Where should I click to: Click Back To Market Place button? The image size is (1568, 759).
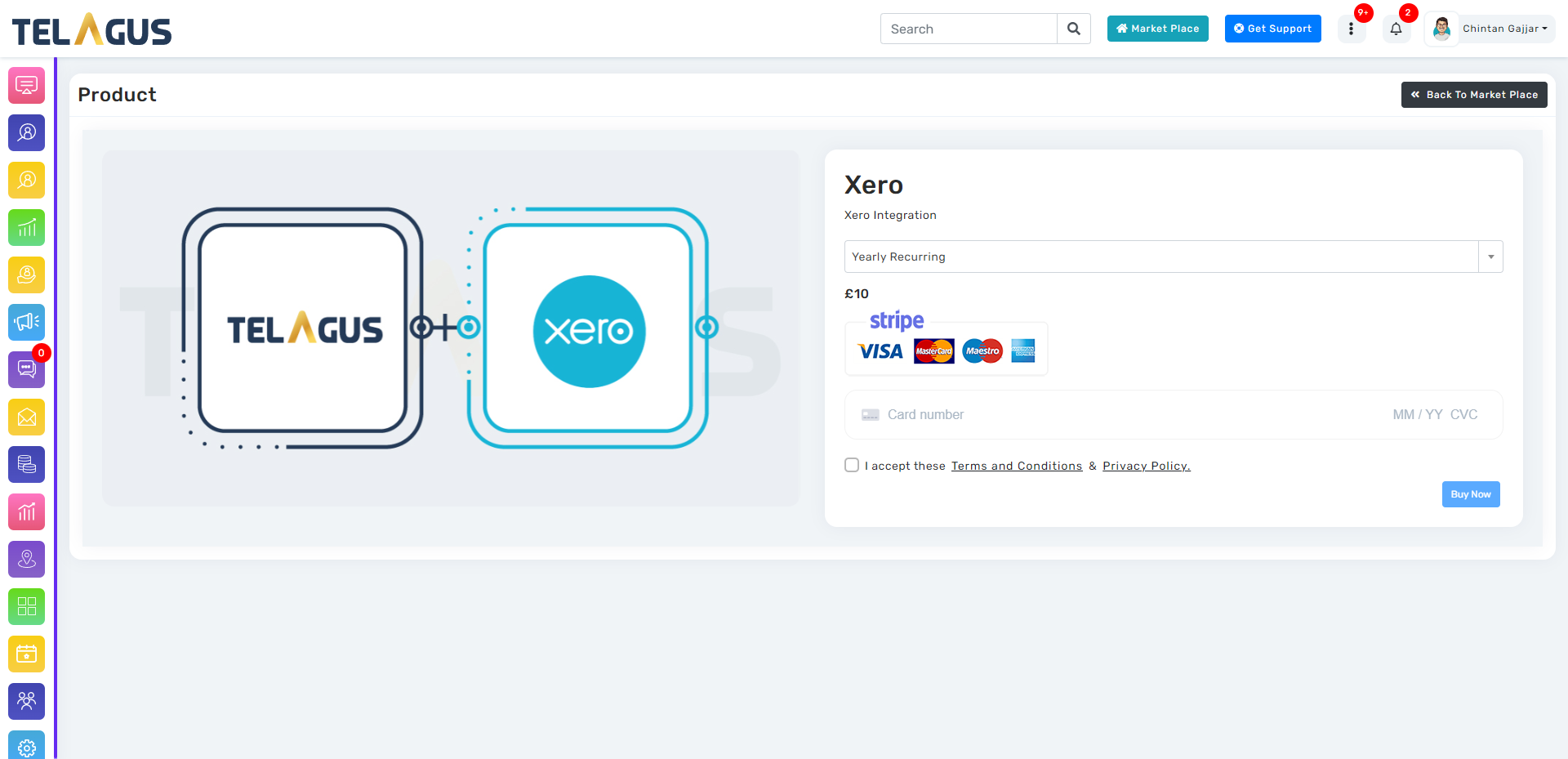click(x=1474, y=95)
